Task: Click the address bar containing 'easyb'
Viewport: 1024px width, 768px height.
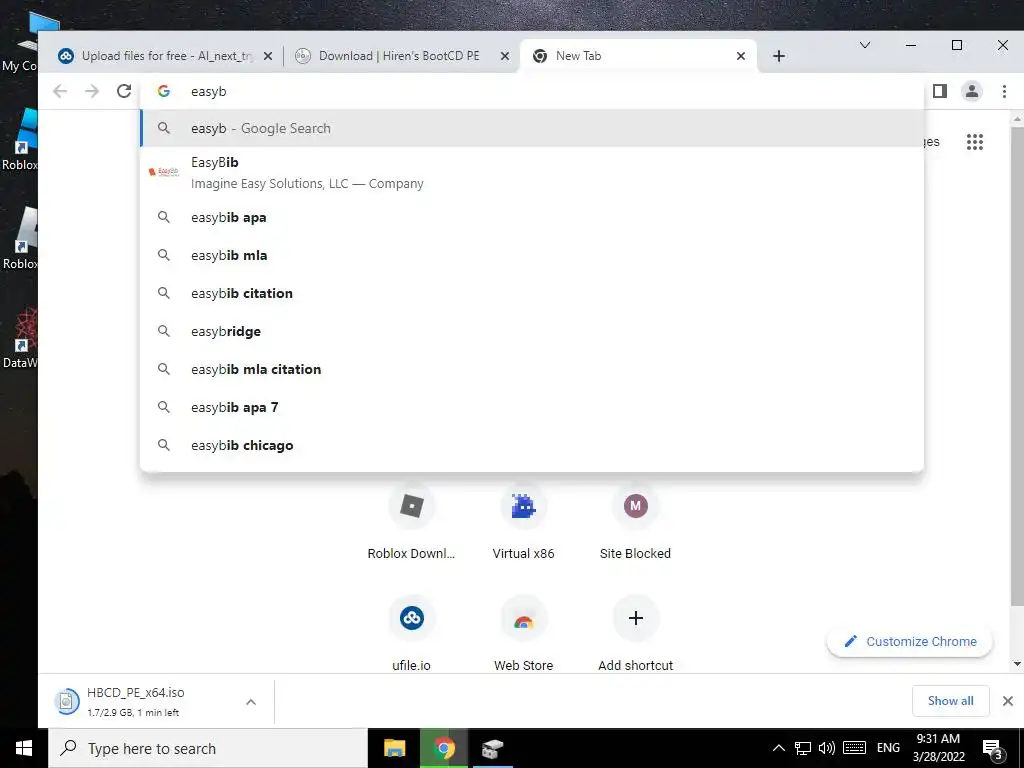Action: 532,91
